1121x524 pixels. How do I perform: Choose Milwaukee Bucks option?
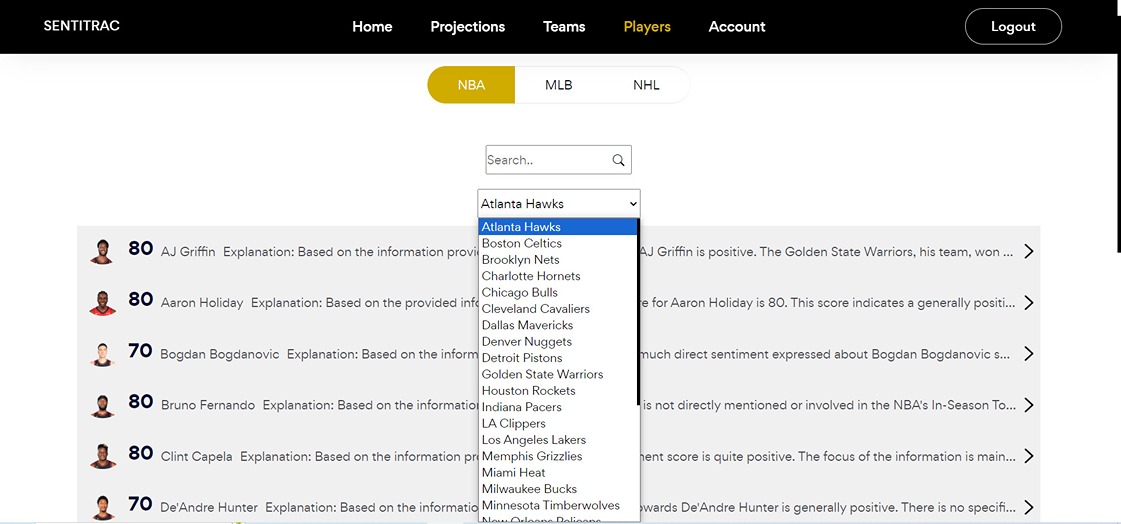pos(558,489)
